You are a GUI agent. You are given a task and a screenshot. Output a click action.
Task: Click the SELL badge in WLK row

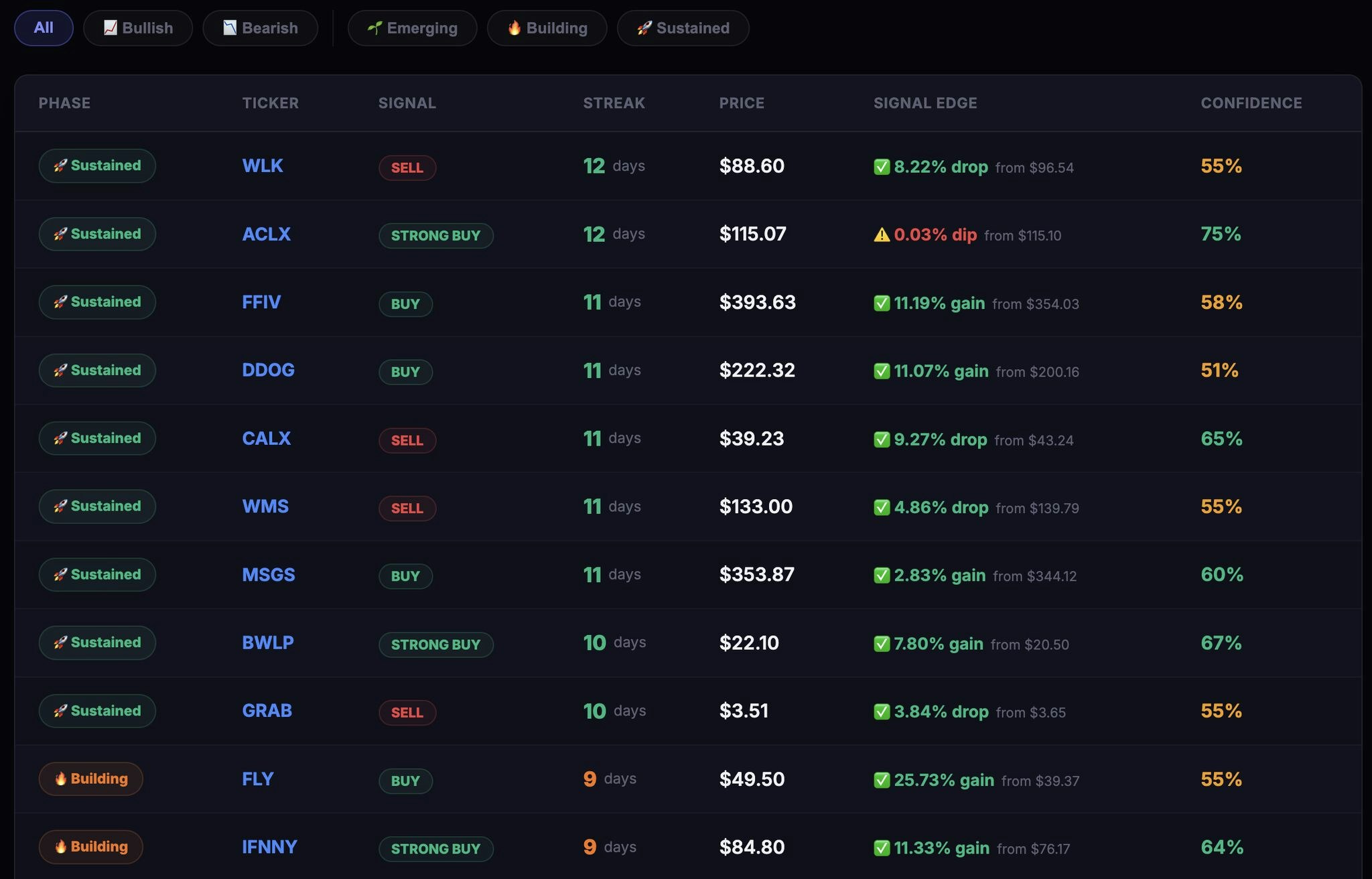(x=407, y=167)
